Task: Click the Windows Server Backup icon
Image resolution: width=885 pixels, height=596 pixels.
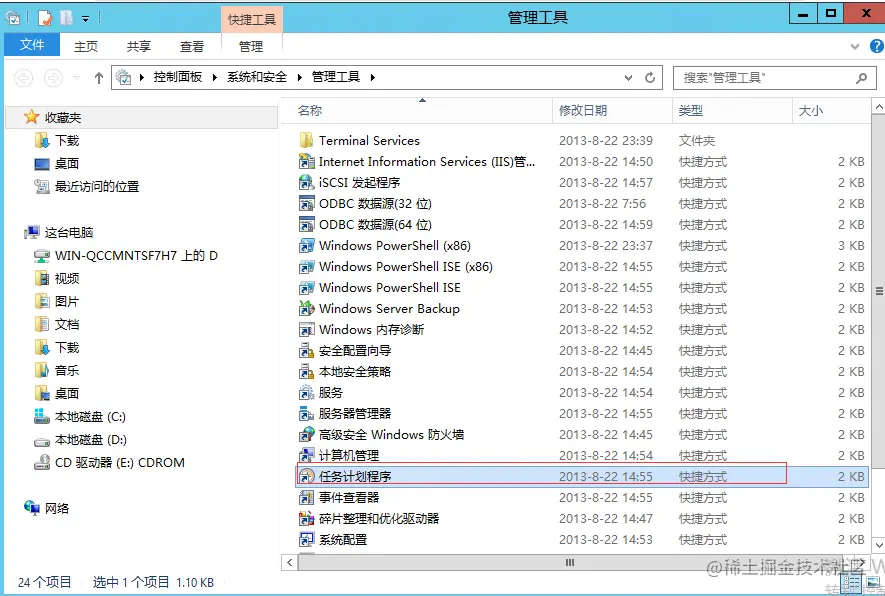Action: click(x=306, y=309)
